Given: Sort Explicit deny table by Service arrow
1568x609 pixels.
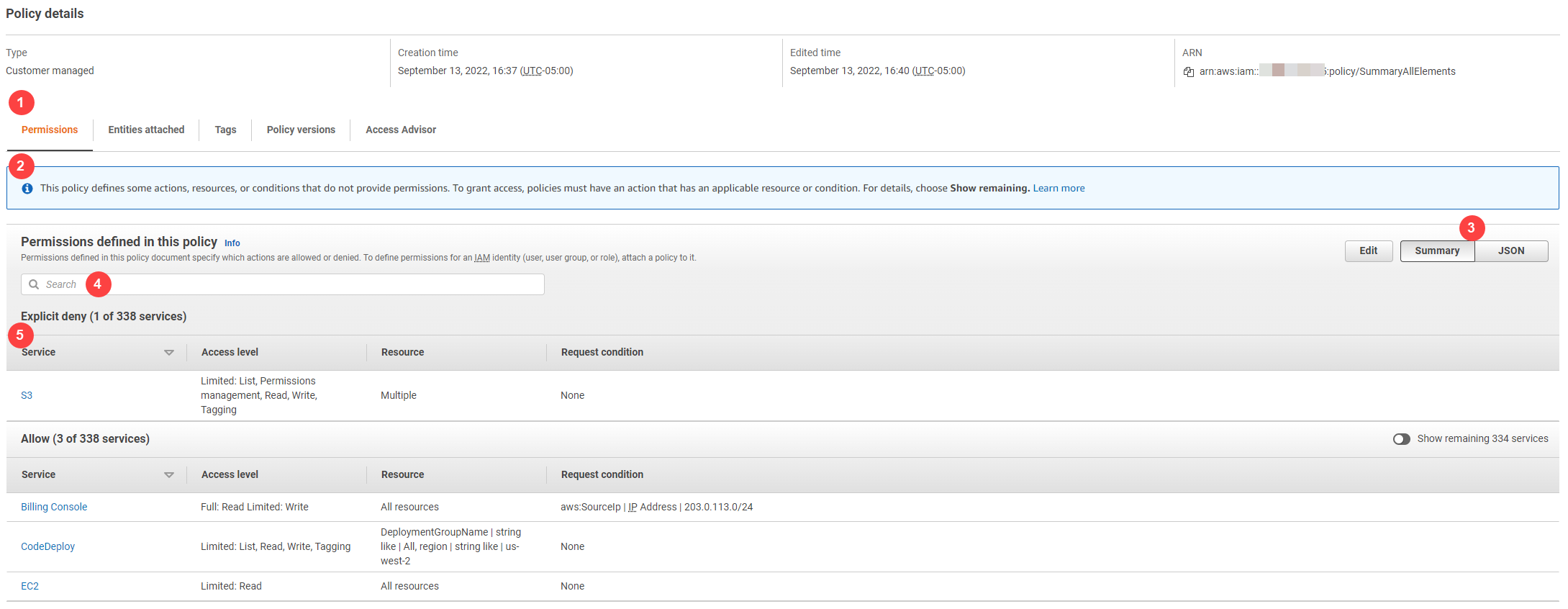Looking at the screenshot, I should coord(169,353).
